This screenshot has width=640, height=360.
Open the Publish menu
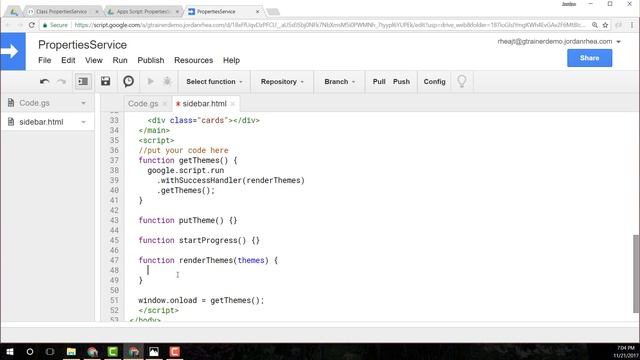(x=151, y=60)
